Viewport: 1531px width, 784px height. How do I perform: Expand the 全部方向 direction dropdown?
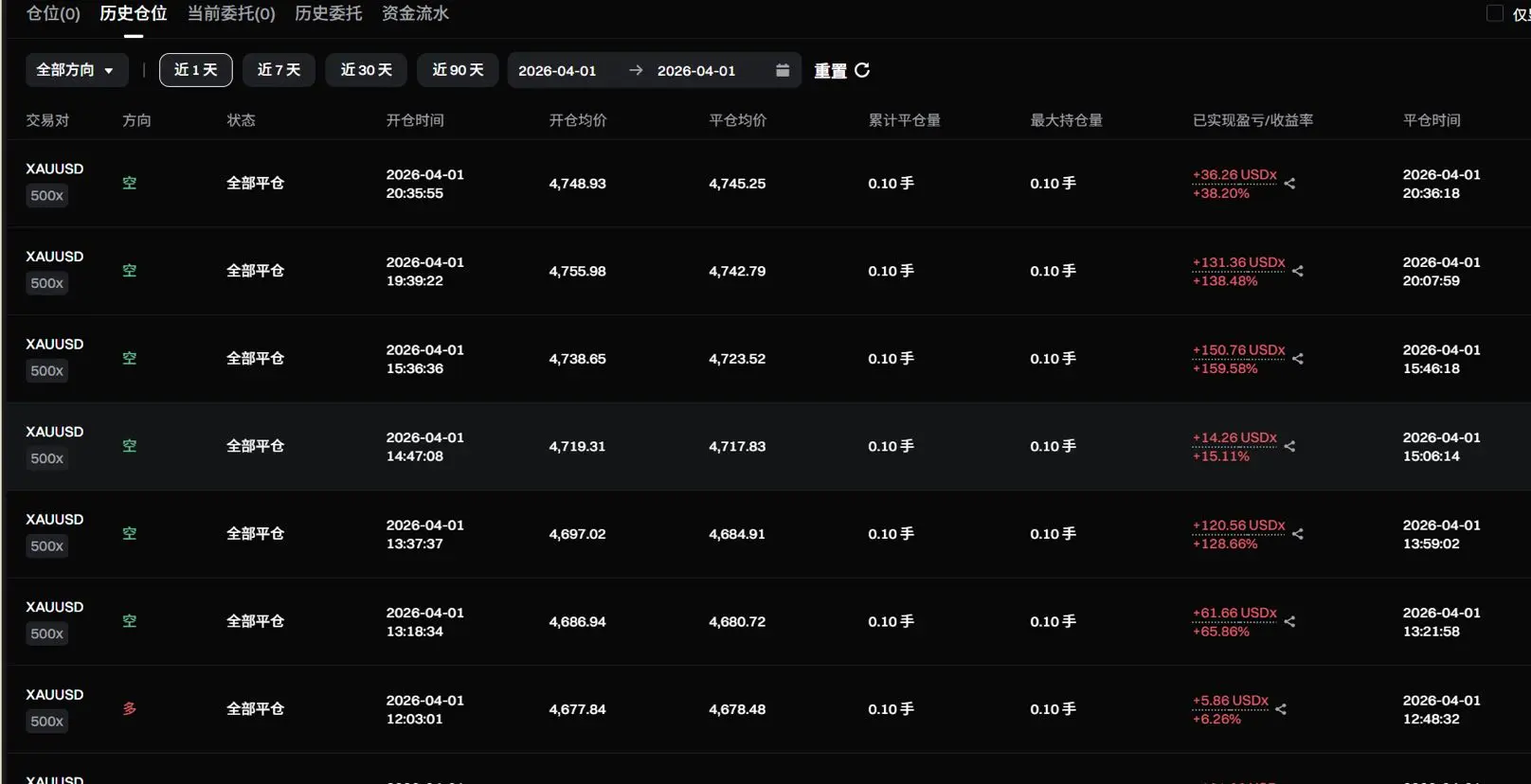(76, 70)
